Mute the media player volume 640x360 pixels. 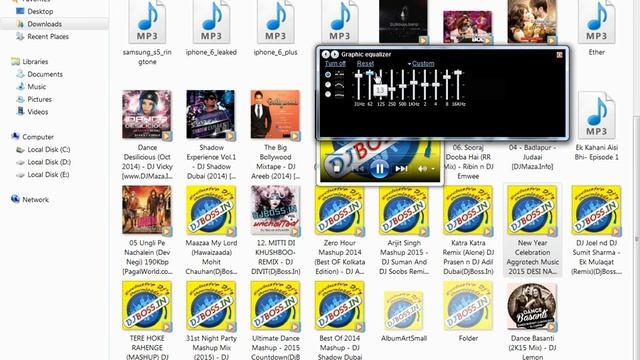[x=422, y=169]
